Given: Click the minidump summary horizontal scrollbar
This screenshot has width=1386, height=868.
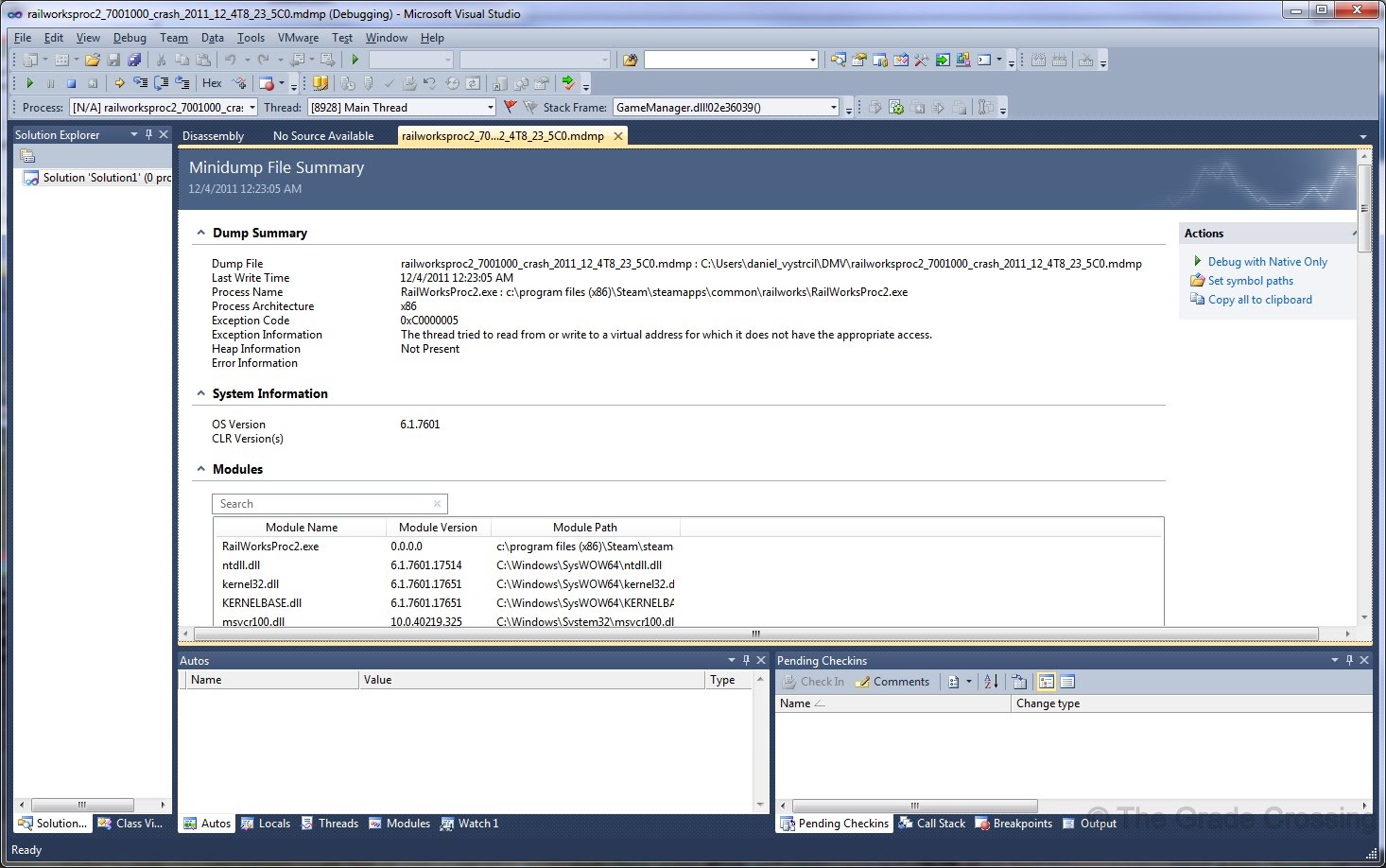Looking at the screenshot, I should [755, 634].
